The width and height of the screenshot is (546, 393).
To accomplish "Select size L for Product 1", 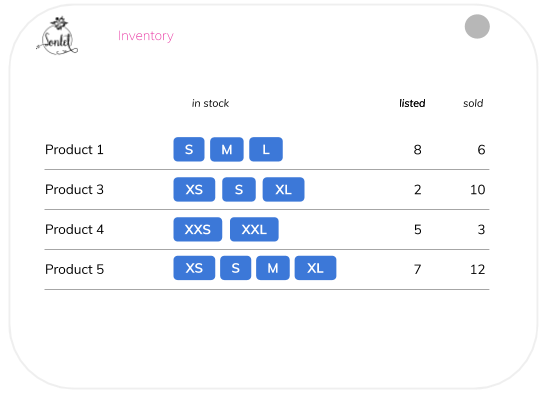I will [x=266, y=149].
